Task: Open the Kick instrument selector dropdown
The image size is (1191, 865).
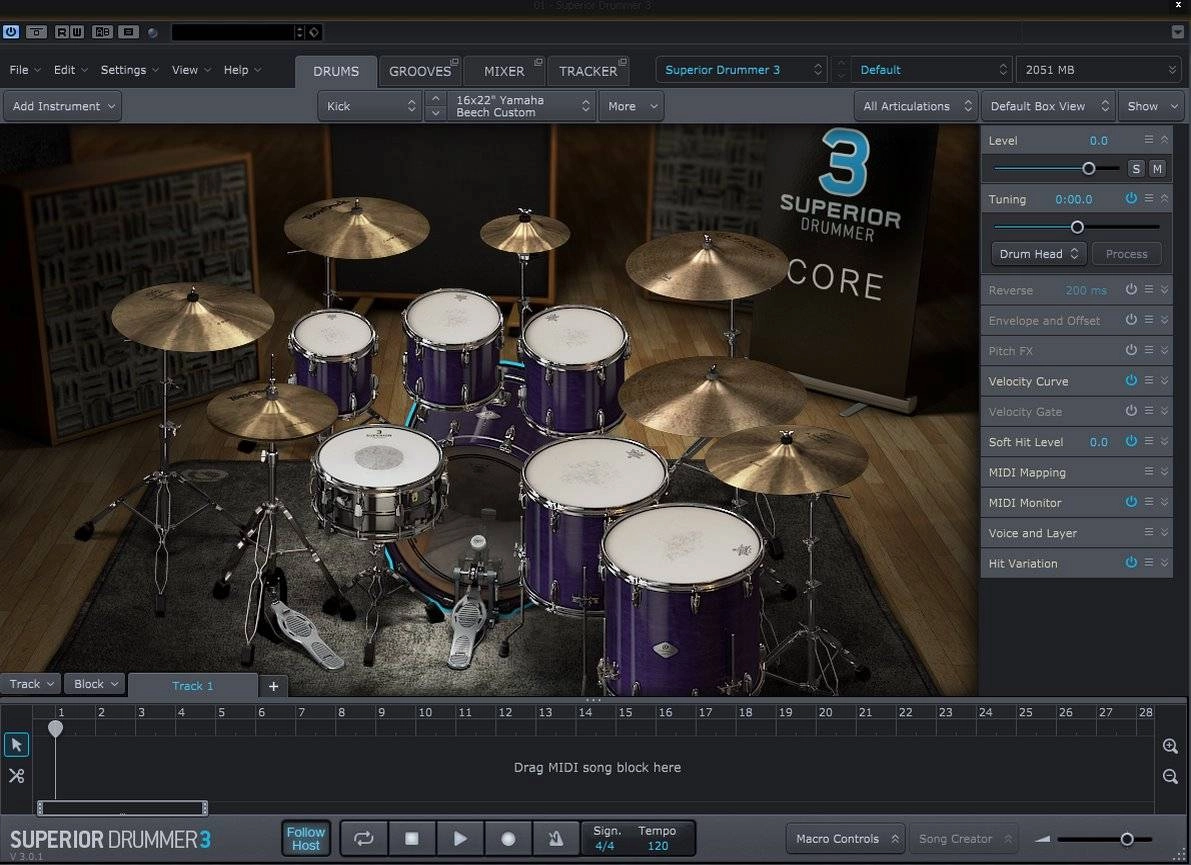Action: click(371, 106)
